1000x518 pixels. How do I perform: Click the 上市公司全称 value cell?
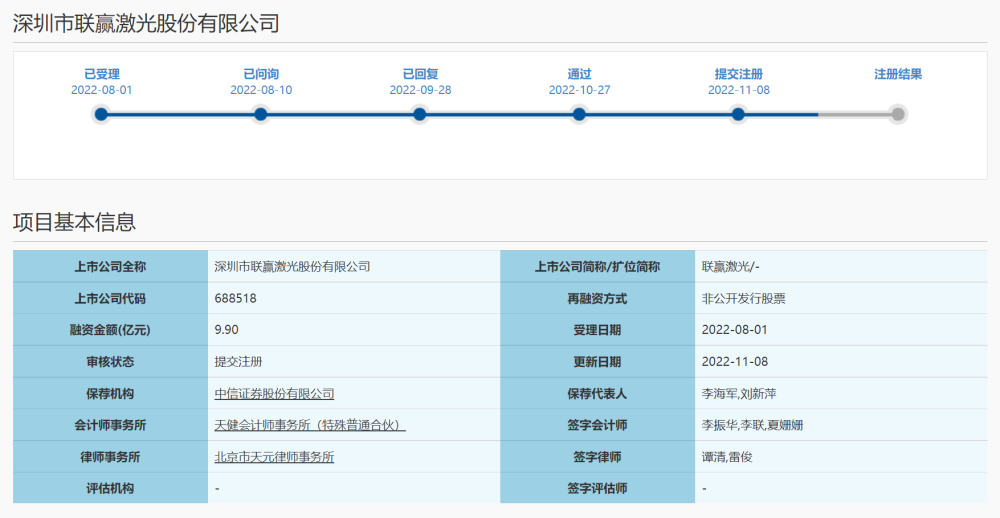tap(354, 267)
